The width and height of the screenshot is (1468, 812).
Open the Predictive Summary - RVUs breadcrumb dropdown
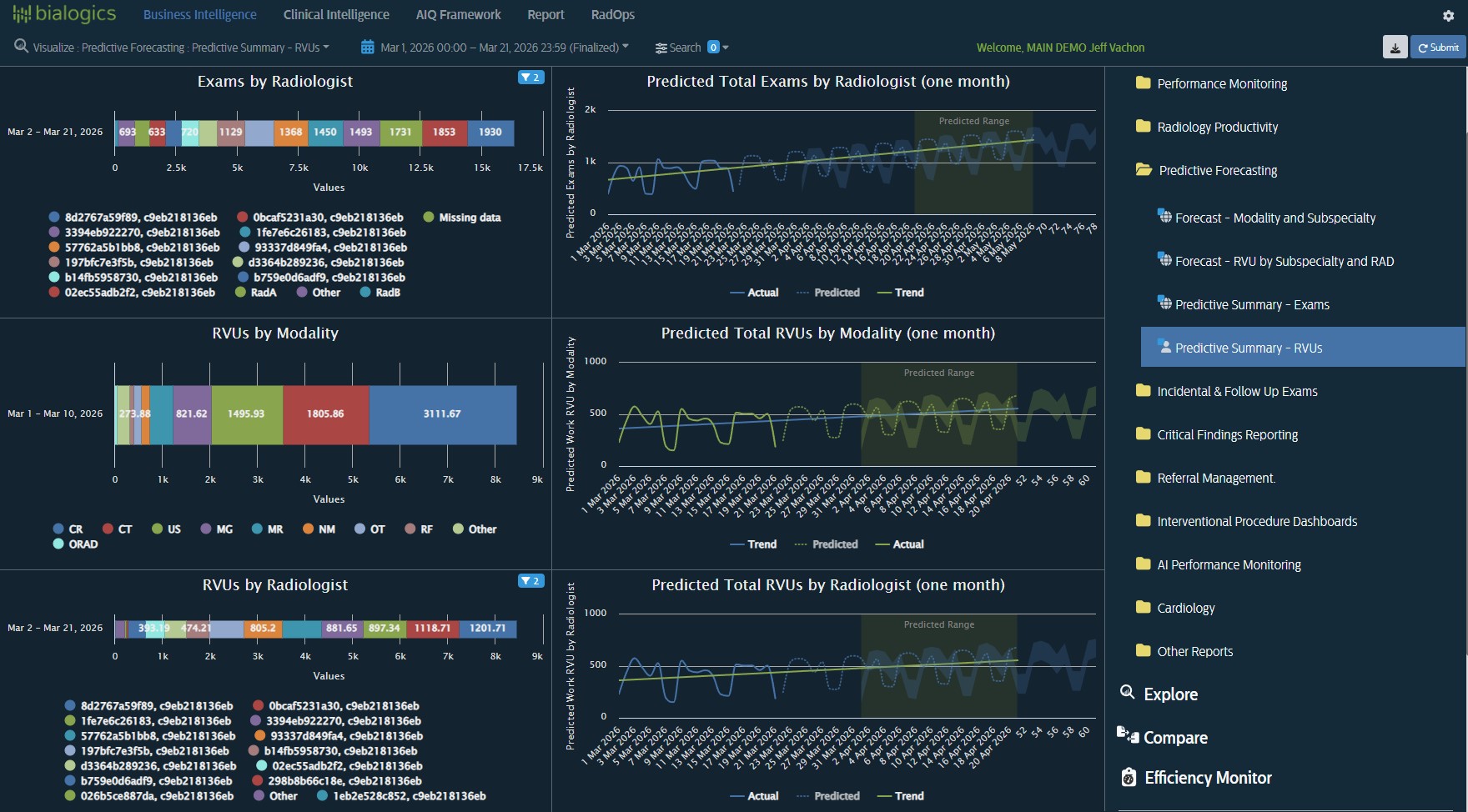point(325,47)
